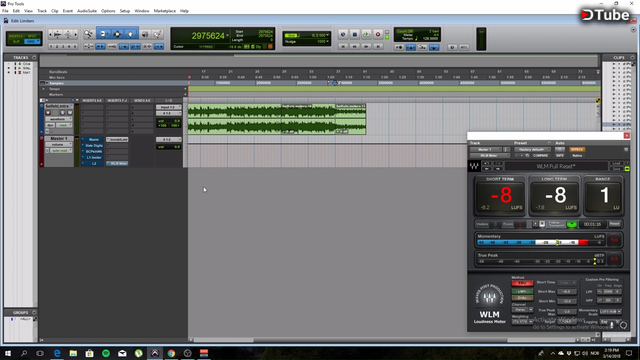Mute the SelfishLmtrs track
The image size is (640, 360).
[x=69, y=113]
